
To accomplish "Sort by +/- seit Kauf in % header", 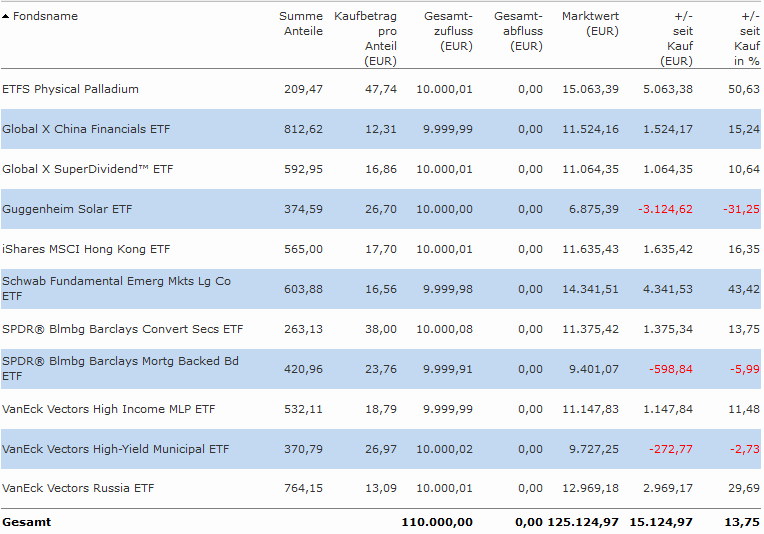I will tap(746, 39).
